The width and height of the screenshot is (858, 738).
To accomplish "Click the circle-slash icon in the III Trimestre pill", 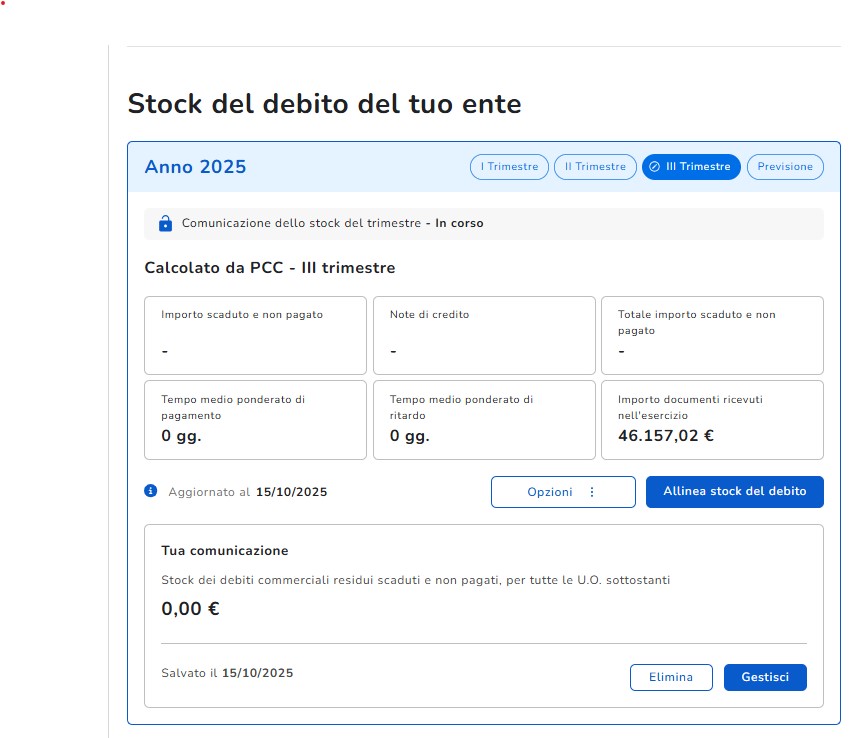I will (655, 167).
